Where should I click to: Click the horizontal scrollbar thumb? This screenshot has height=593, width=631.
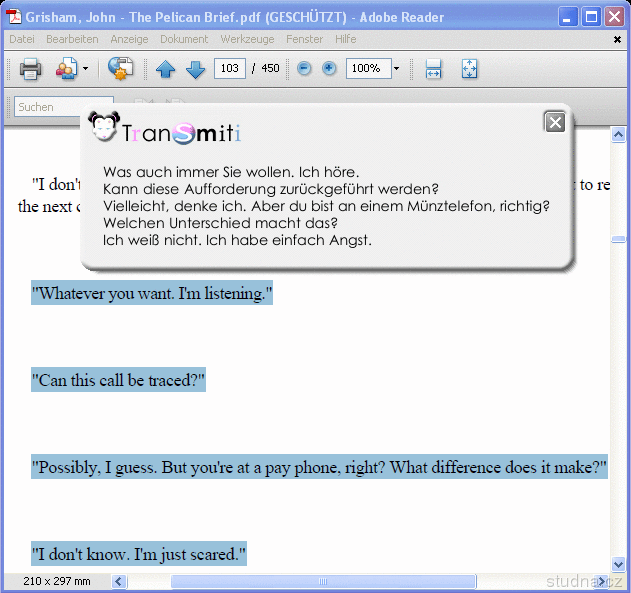(x=323, y=581)
